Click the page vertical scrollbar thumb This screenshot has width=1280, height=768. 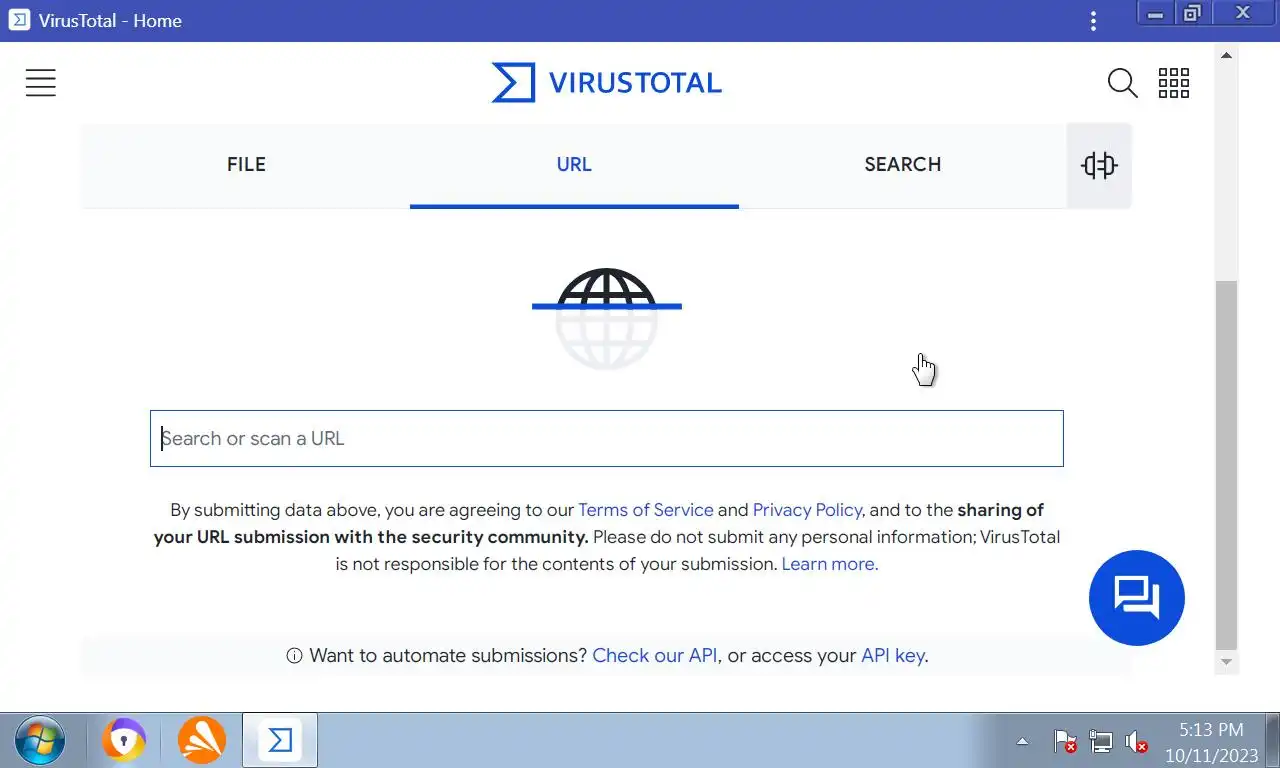coord(1226,465)
